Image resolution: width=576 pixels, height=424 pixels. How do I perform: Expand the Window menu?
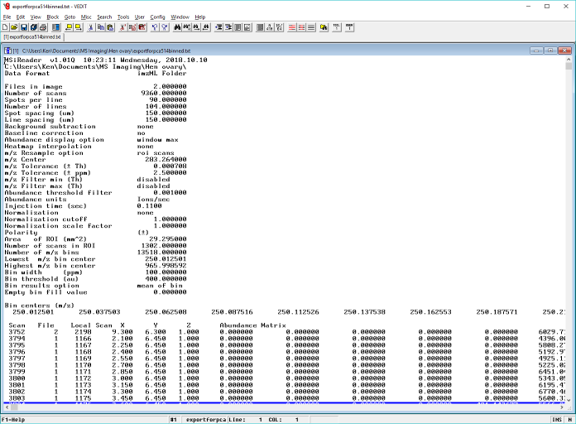180,17
